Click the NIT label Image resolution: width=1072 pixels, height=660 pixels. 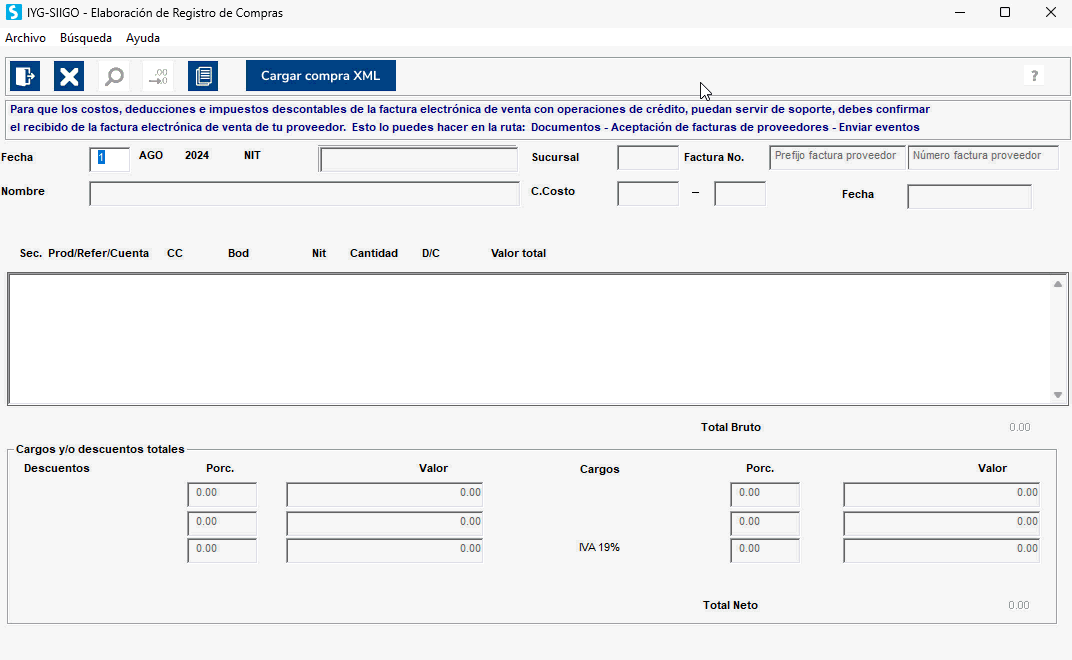click(x=252, y=155)
